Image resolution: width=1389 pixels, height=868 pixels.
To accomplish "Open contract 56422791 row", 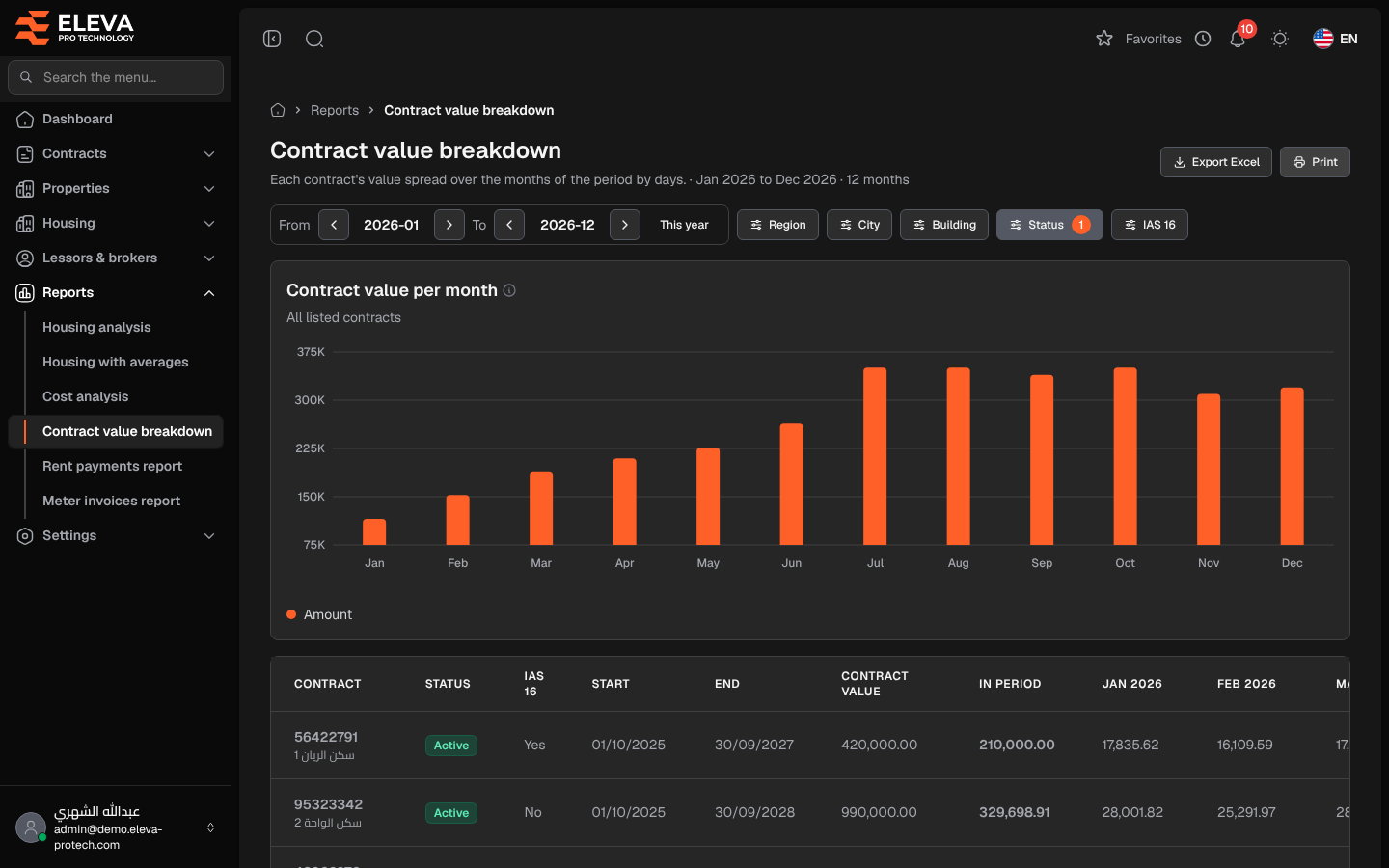I will tap(810, 746).
